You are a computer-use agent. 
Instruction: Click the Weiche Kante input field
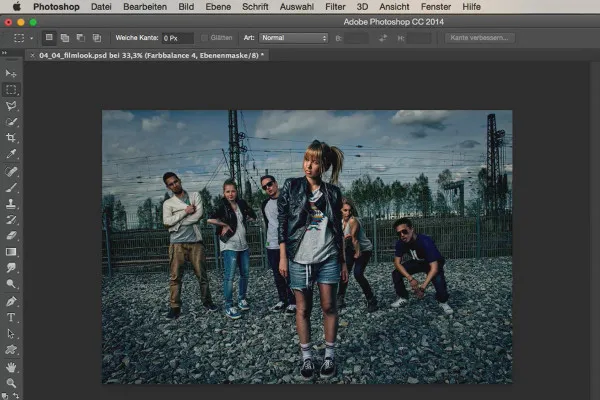[x=178, y=38]
